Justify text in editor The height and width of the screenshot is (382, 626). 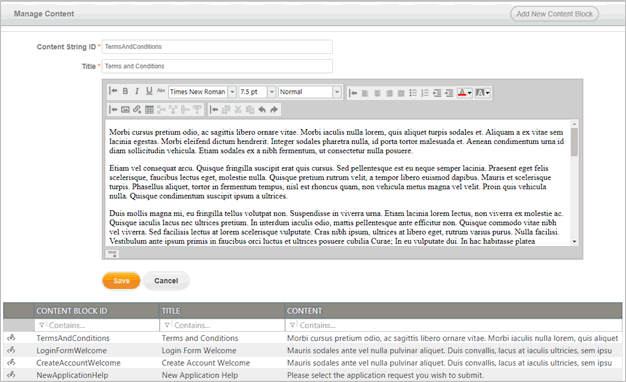[401, 93]
